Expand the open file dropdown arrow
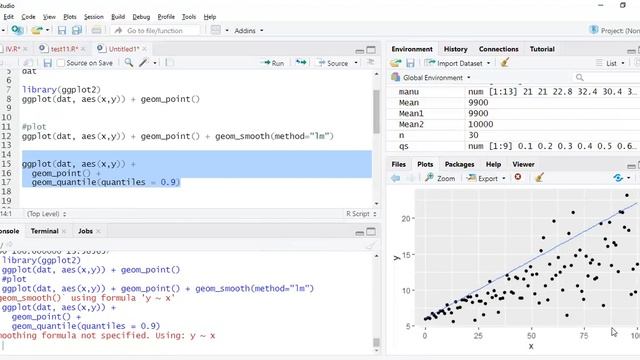Screen dimensions: 640x360 pos(47,30)
